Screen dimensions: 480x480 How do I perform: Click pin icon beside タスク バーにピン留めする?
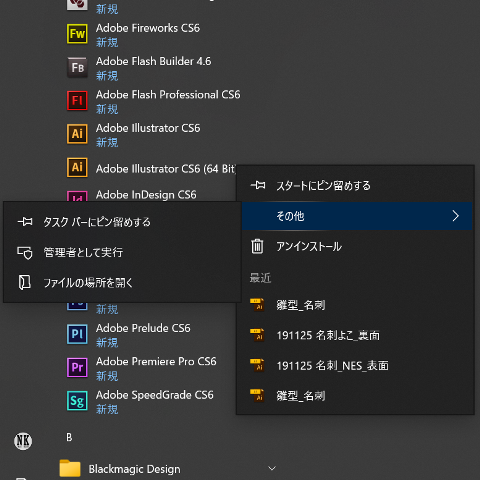coord(25,221)
